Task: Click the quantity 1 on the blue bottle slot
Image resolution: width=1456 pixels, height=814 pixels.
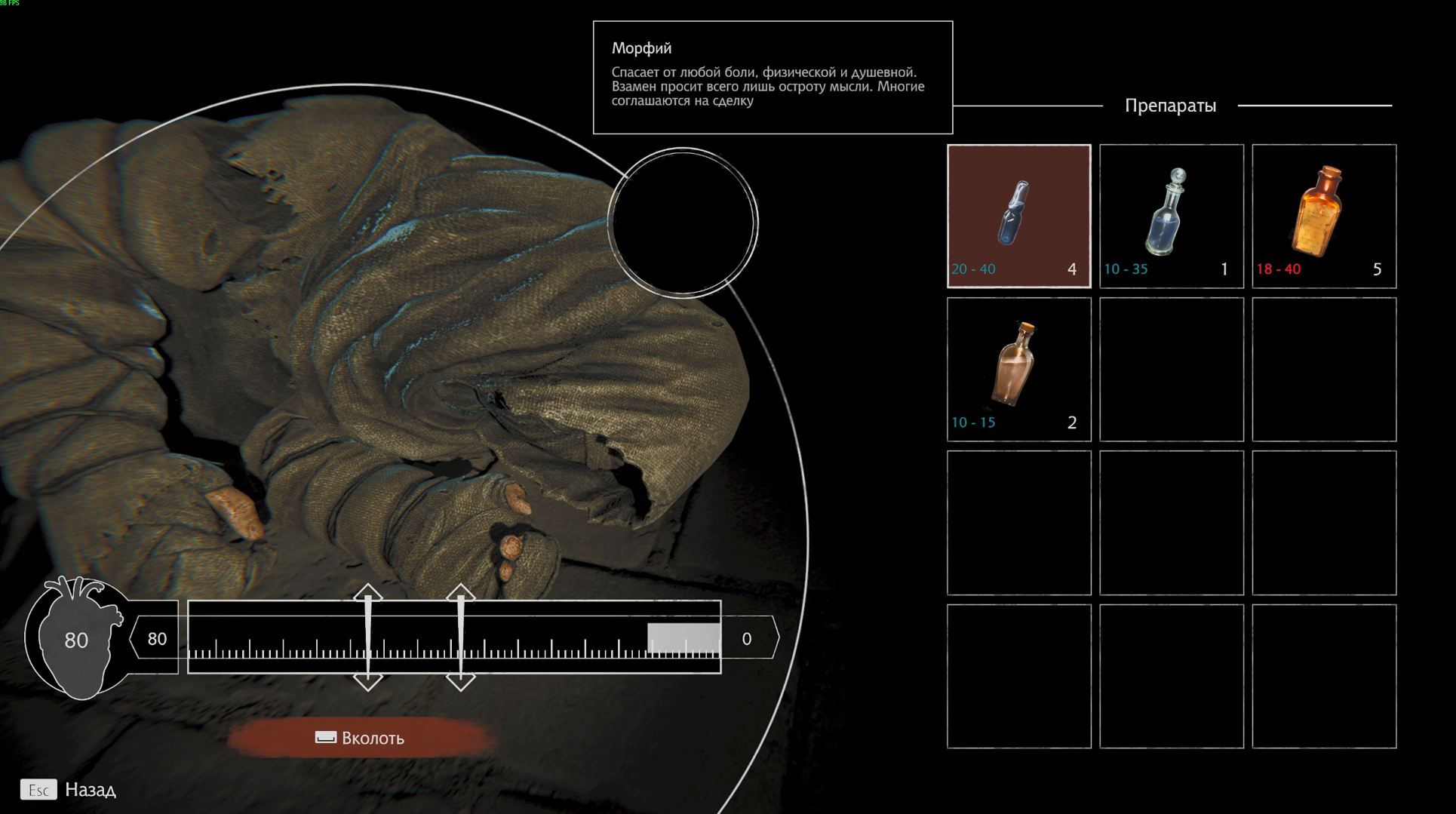Action: [x=1224, y=269]
